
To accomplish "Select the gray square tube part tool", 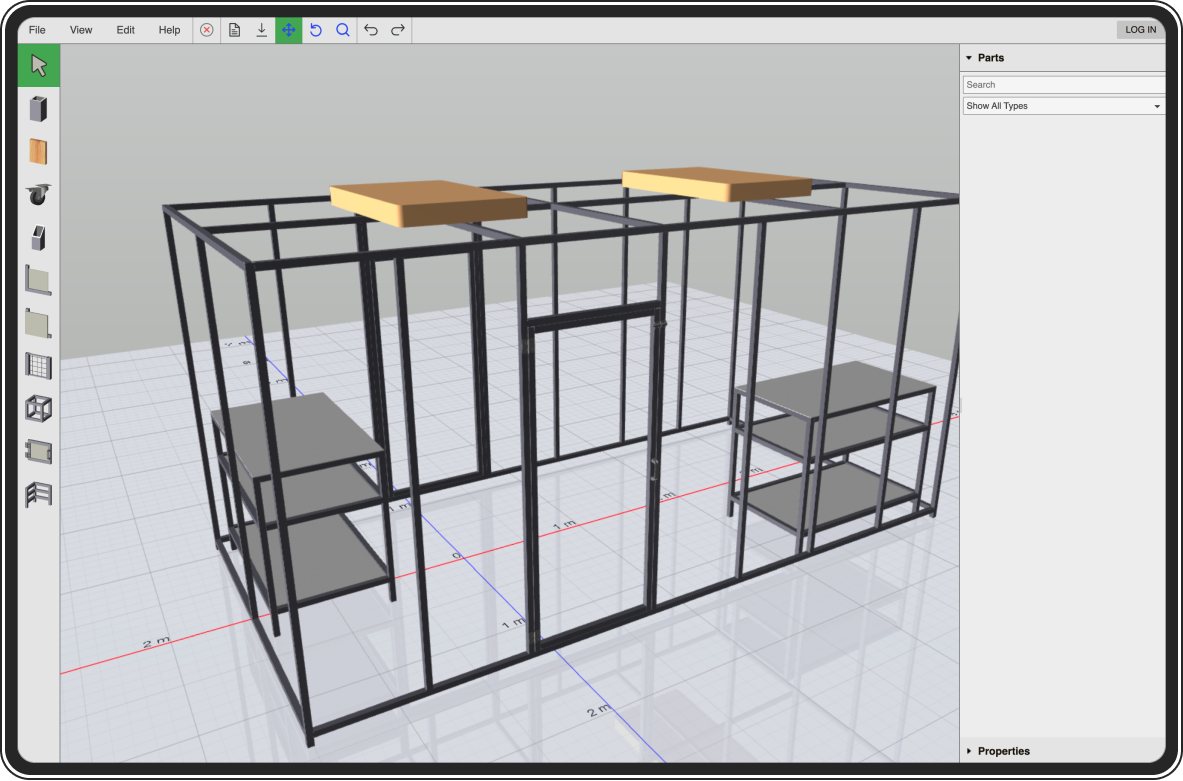I will point(38,109).
